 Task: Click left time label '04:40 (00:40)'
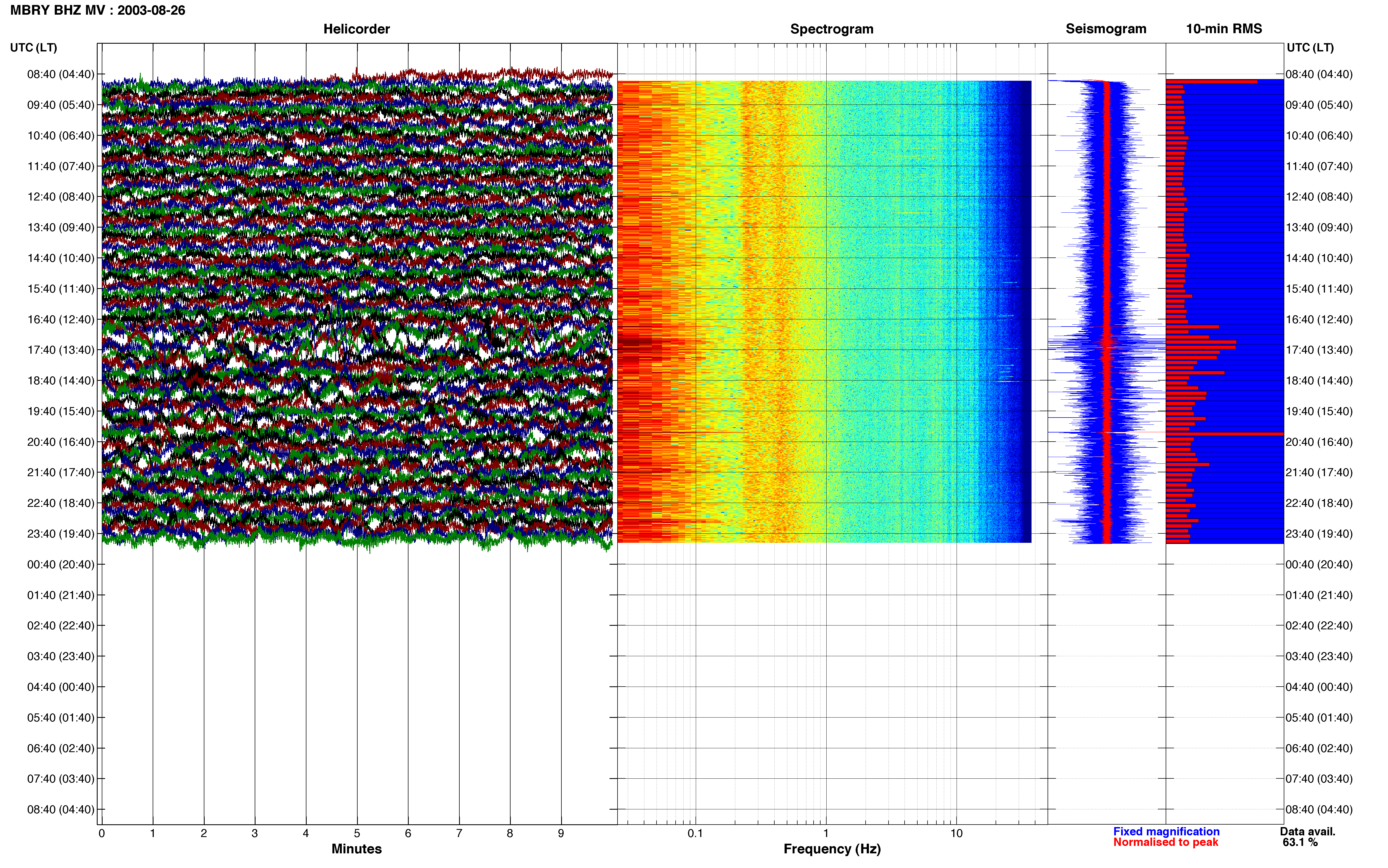pos(61,687)
